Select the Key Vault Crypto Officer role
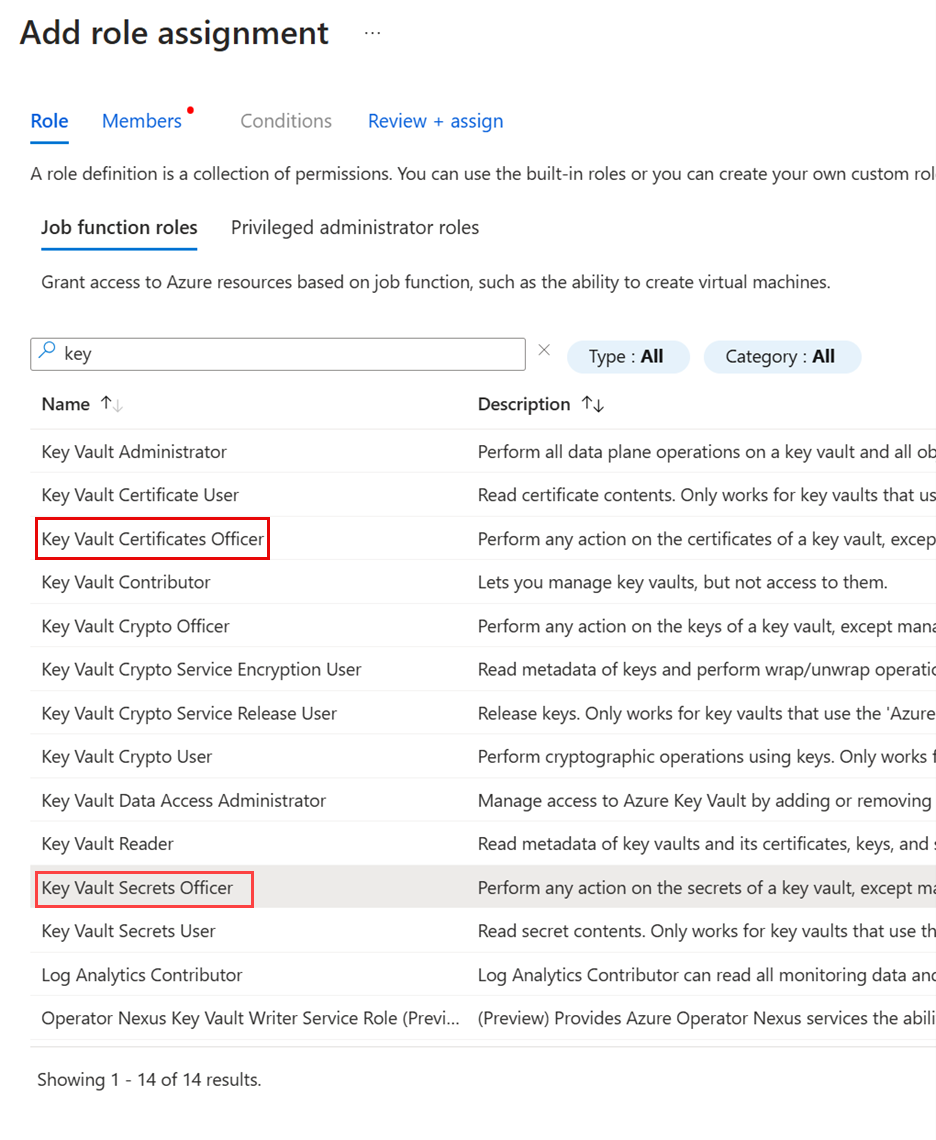Viewport: 936px width, 1140px height. pyautogui.click(x=135, y=627)
